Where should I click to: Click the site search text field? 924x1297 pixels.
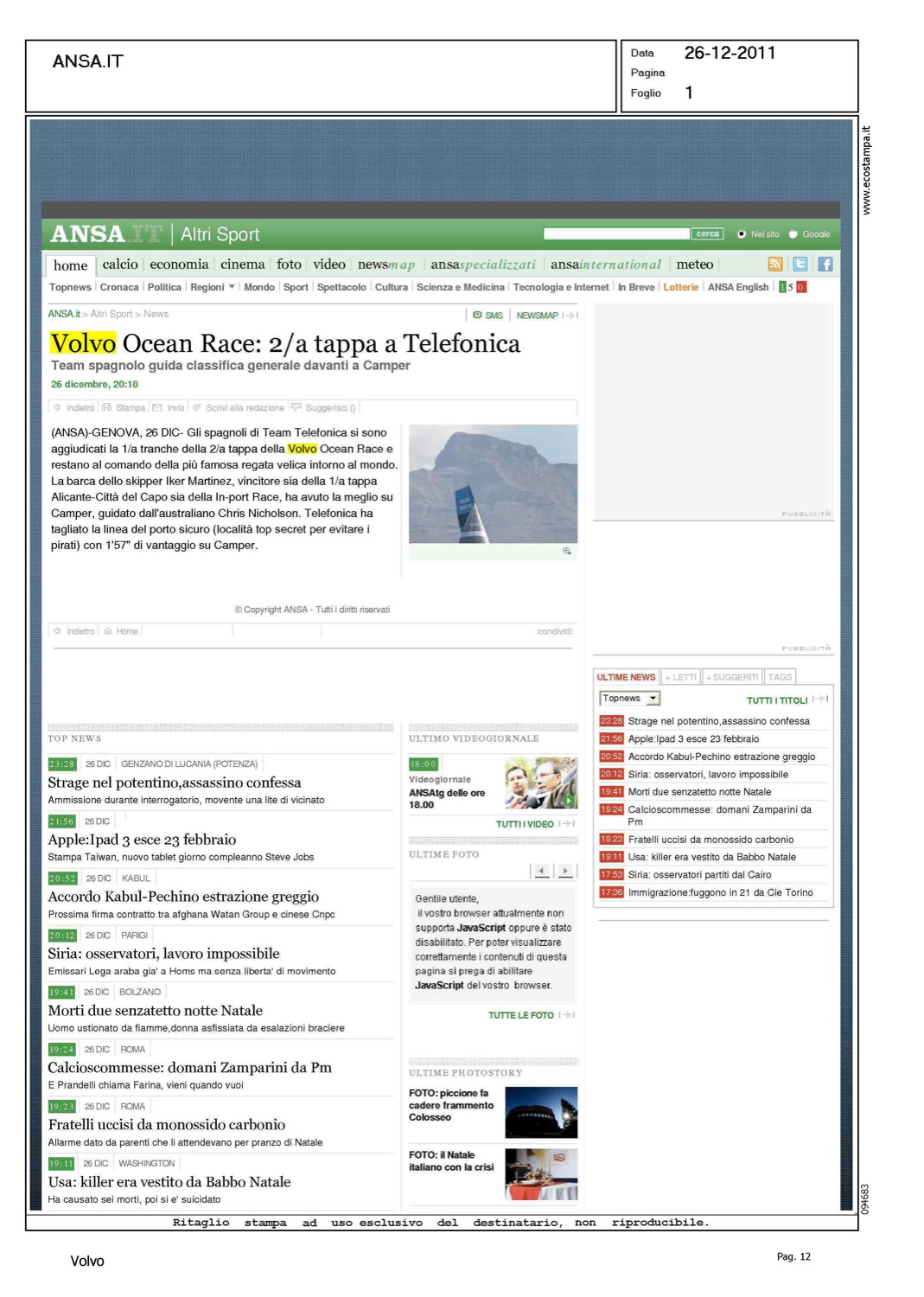616,234
